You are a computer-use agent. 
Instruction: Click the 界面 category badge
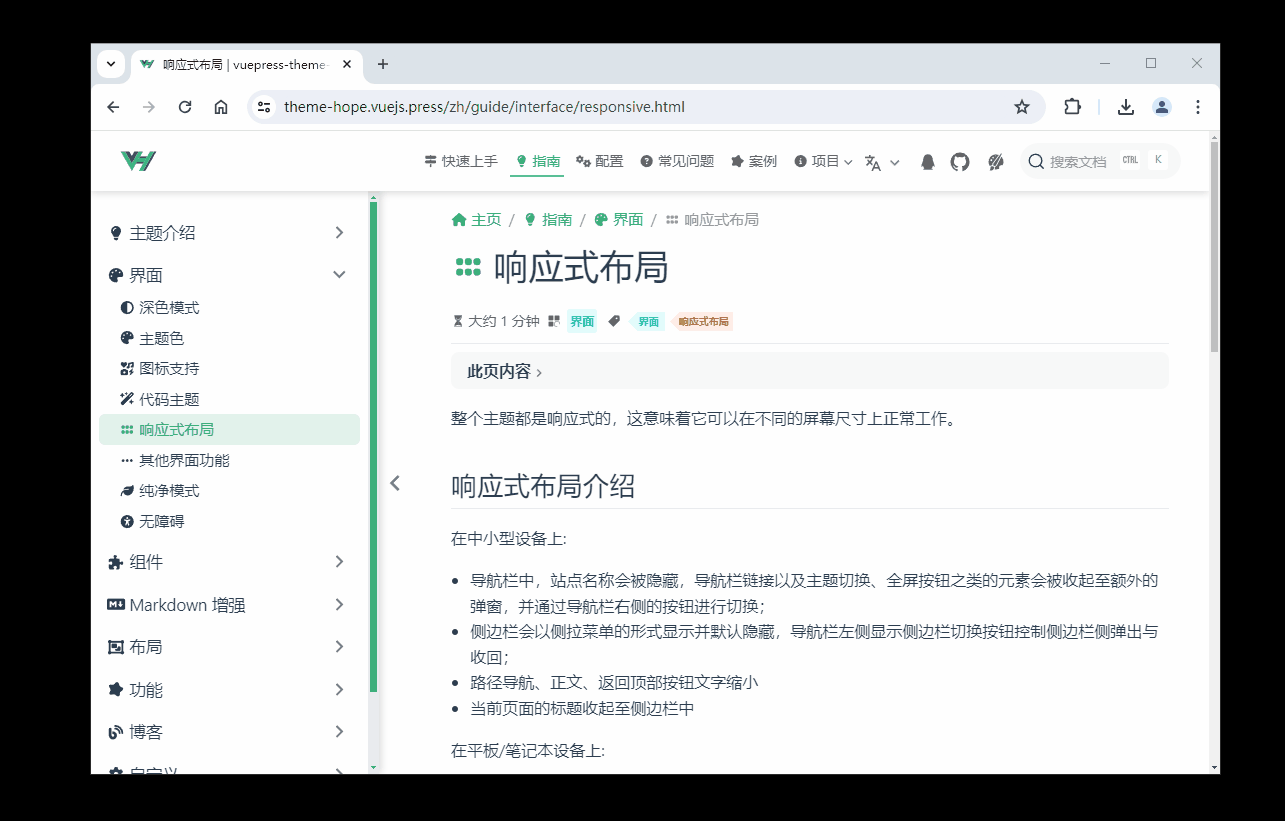[x=582, y=322]
